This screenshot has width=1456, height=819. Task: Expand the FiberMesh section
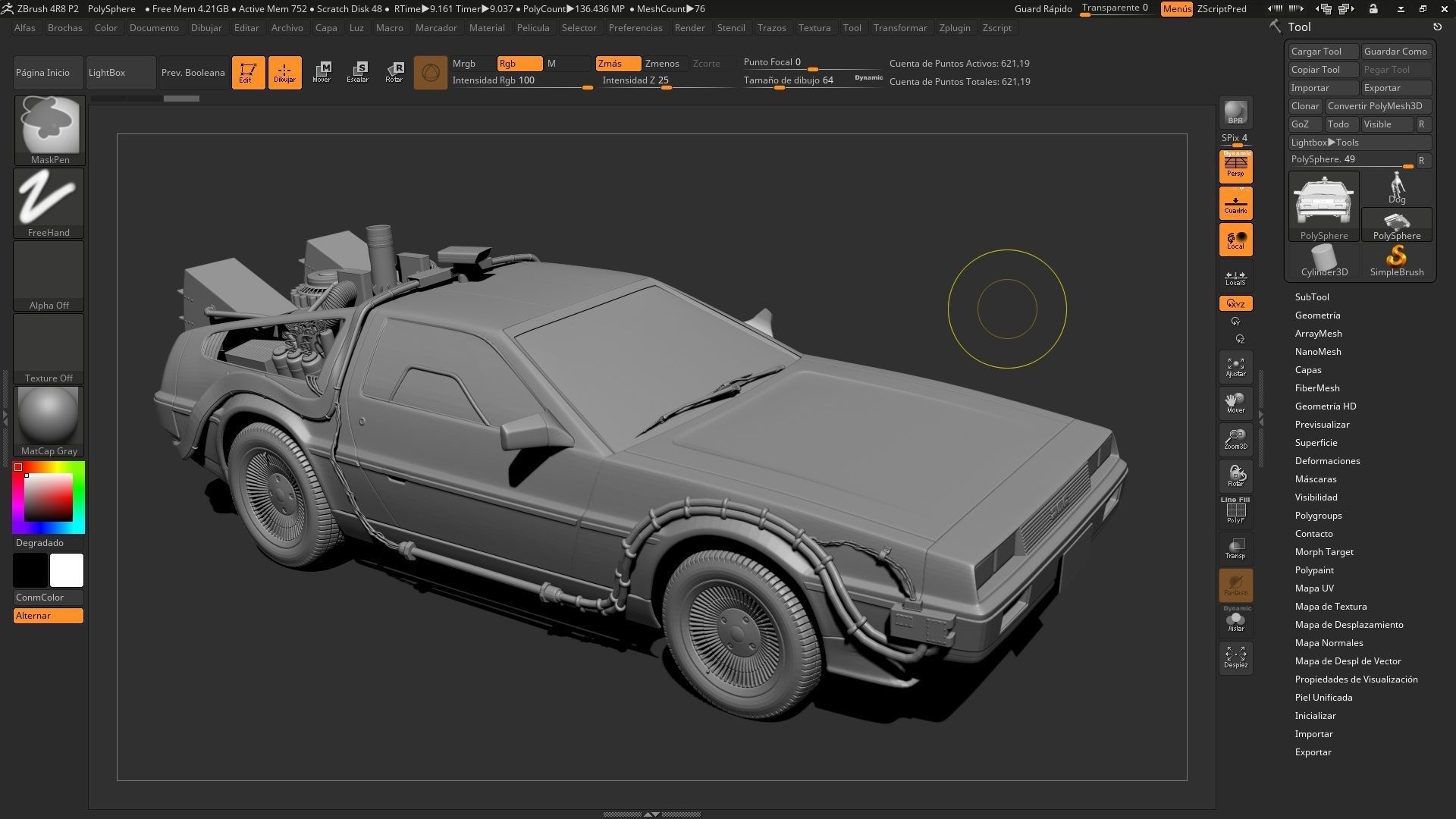[1317, 388]
